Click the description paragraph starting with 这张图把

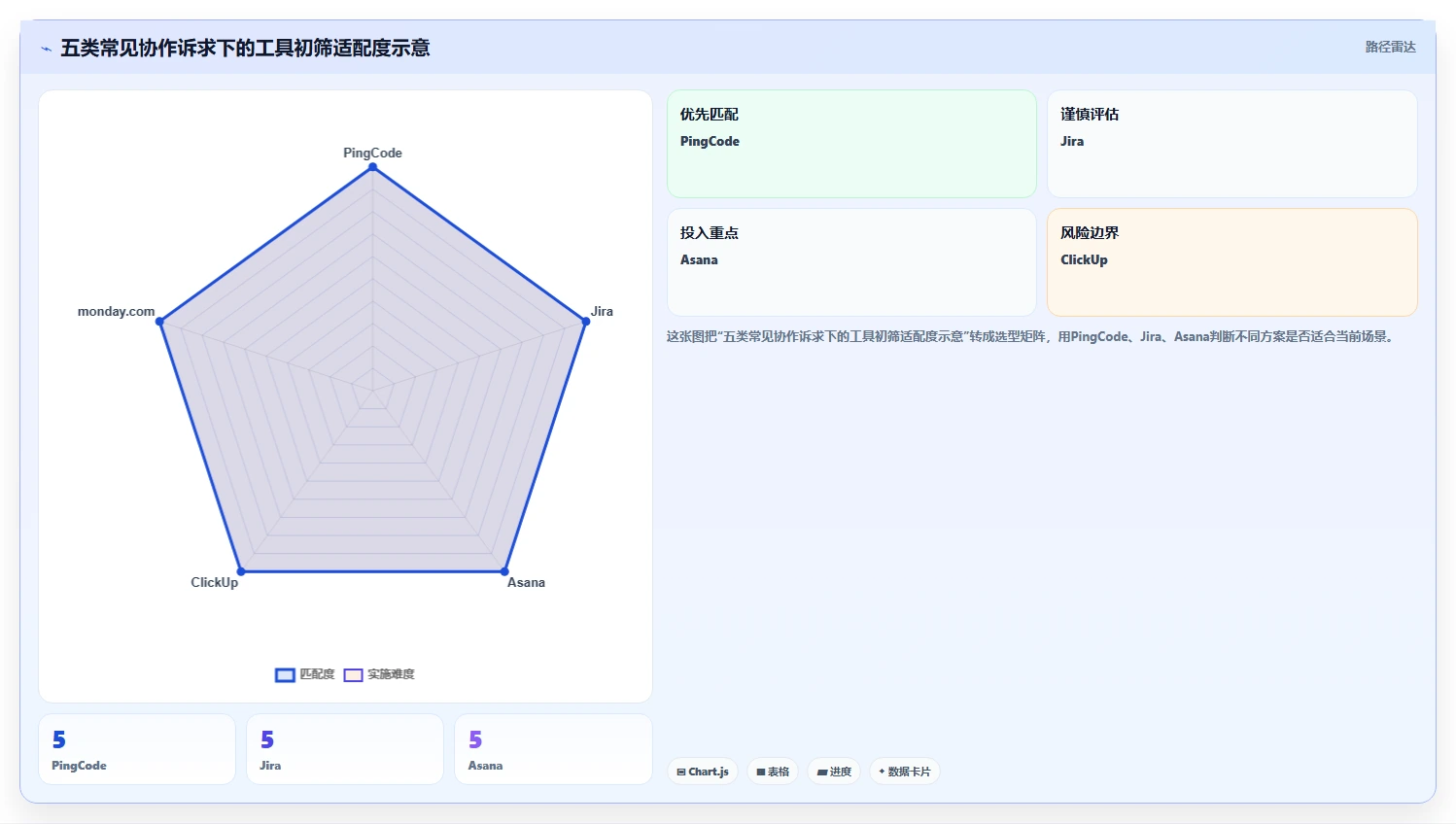(x=1031, y=337)
